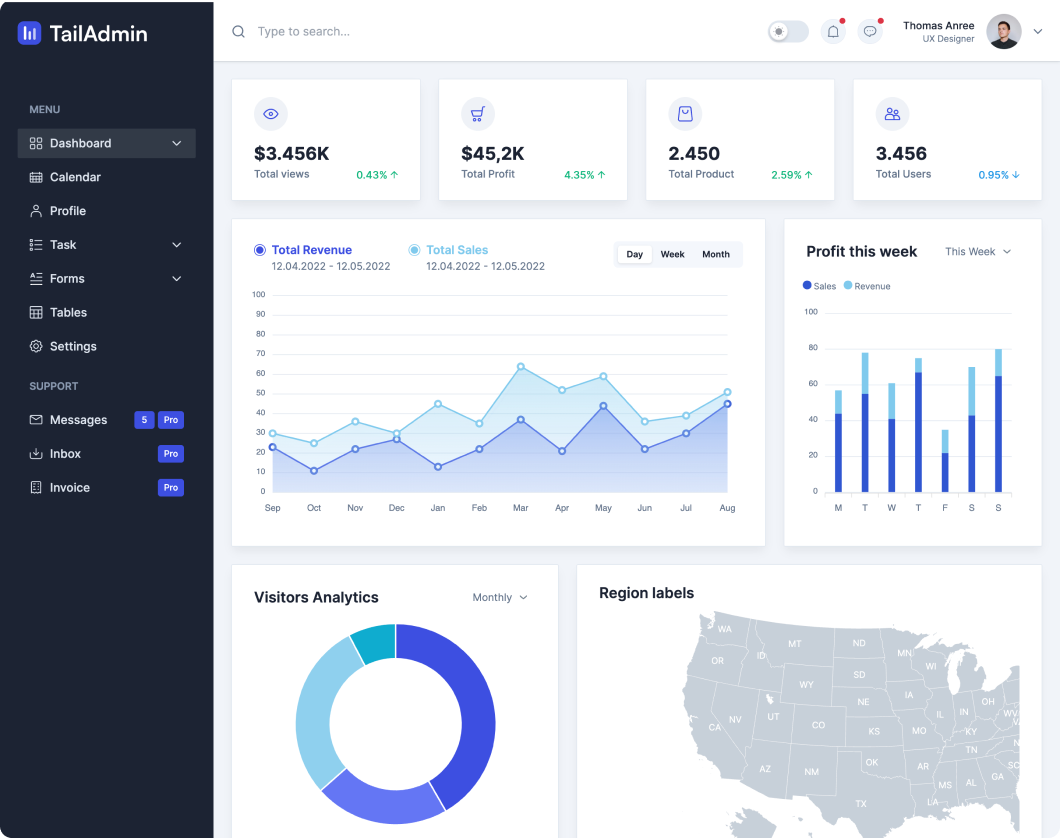This screenshot has width=1060, height=838.
Task: Click the eye icon on Total views card
Action: tap(270, 114)
